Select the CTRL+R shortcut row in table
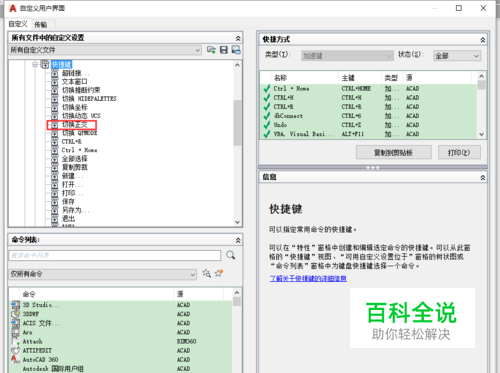Image resolution: width=500 pixels, height=373 pixels. tap(369, 107)
